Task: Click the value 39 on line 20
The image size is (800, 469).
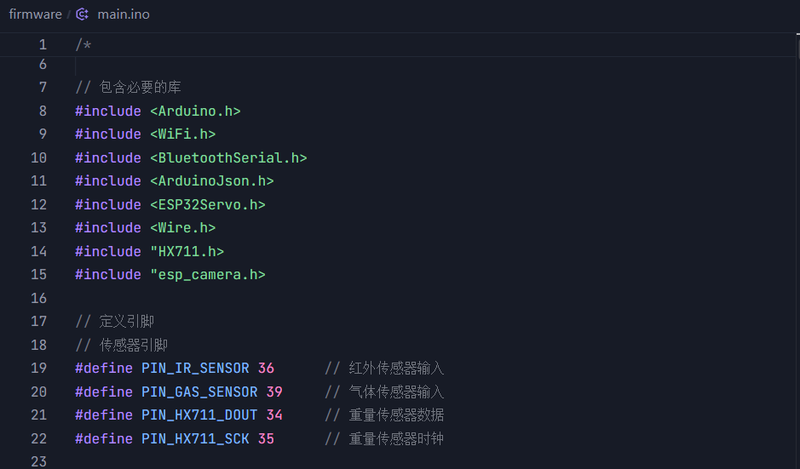Action: (x=274, y=392)
